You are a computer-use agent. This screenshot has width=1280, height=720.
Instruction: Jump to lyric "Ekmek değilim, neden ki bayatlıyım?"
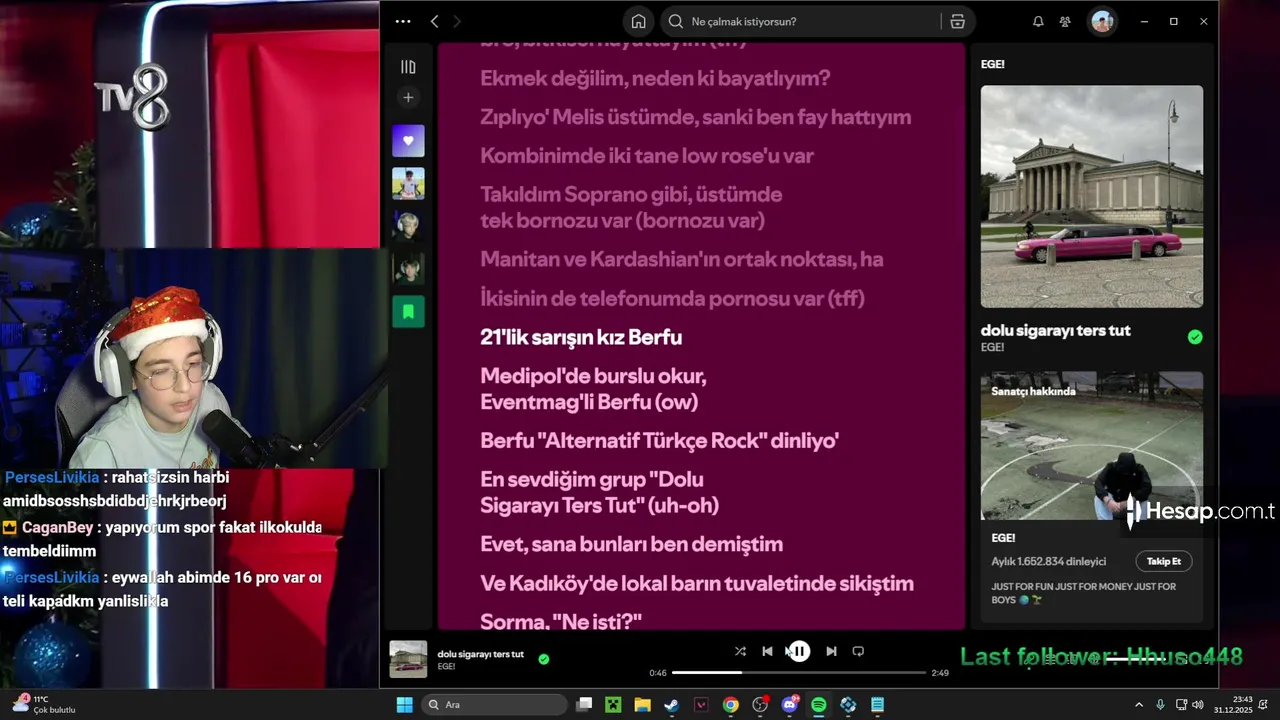(x=655, y=78)
